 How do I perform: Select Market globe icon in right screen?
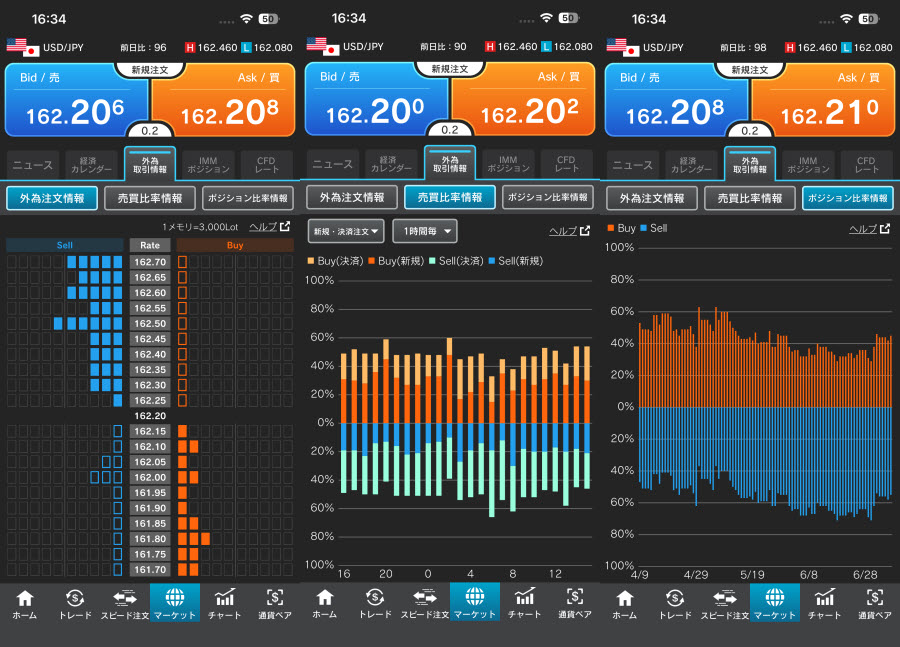[x=774, y=604]
